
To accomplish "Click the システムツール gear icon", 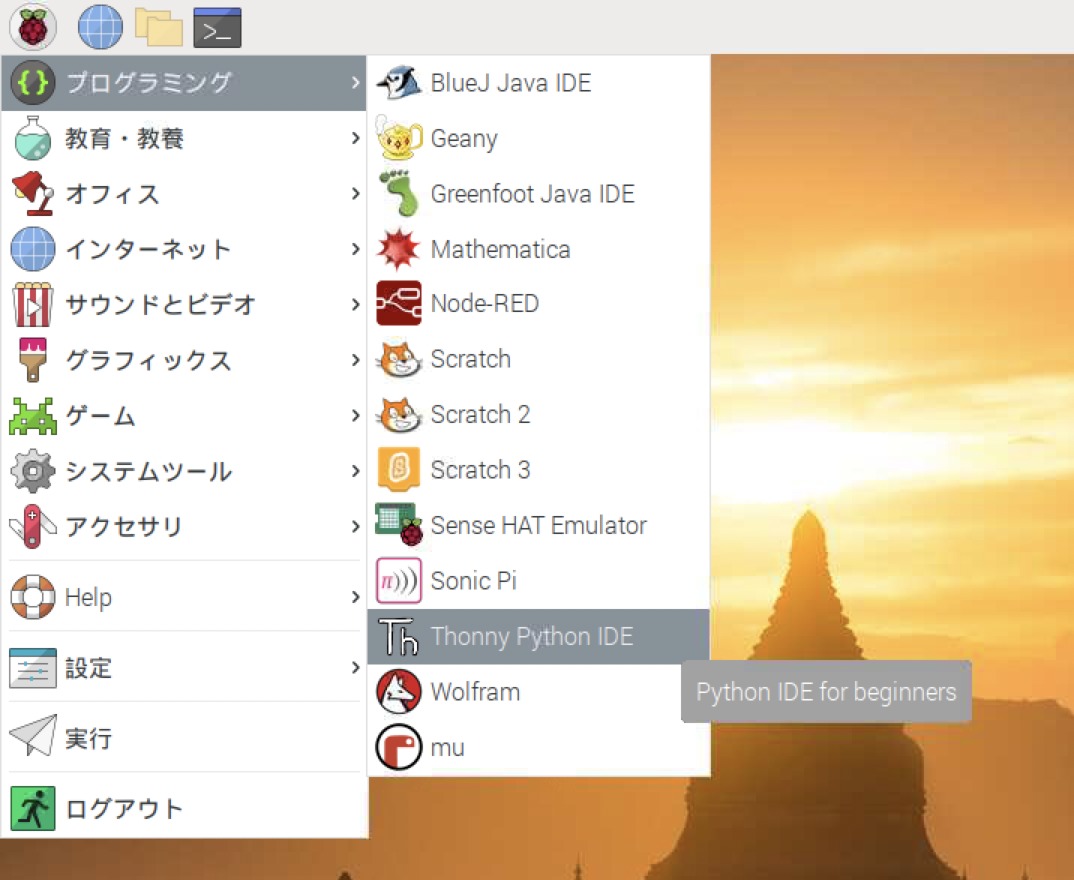I will tap(32, 471).
